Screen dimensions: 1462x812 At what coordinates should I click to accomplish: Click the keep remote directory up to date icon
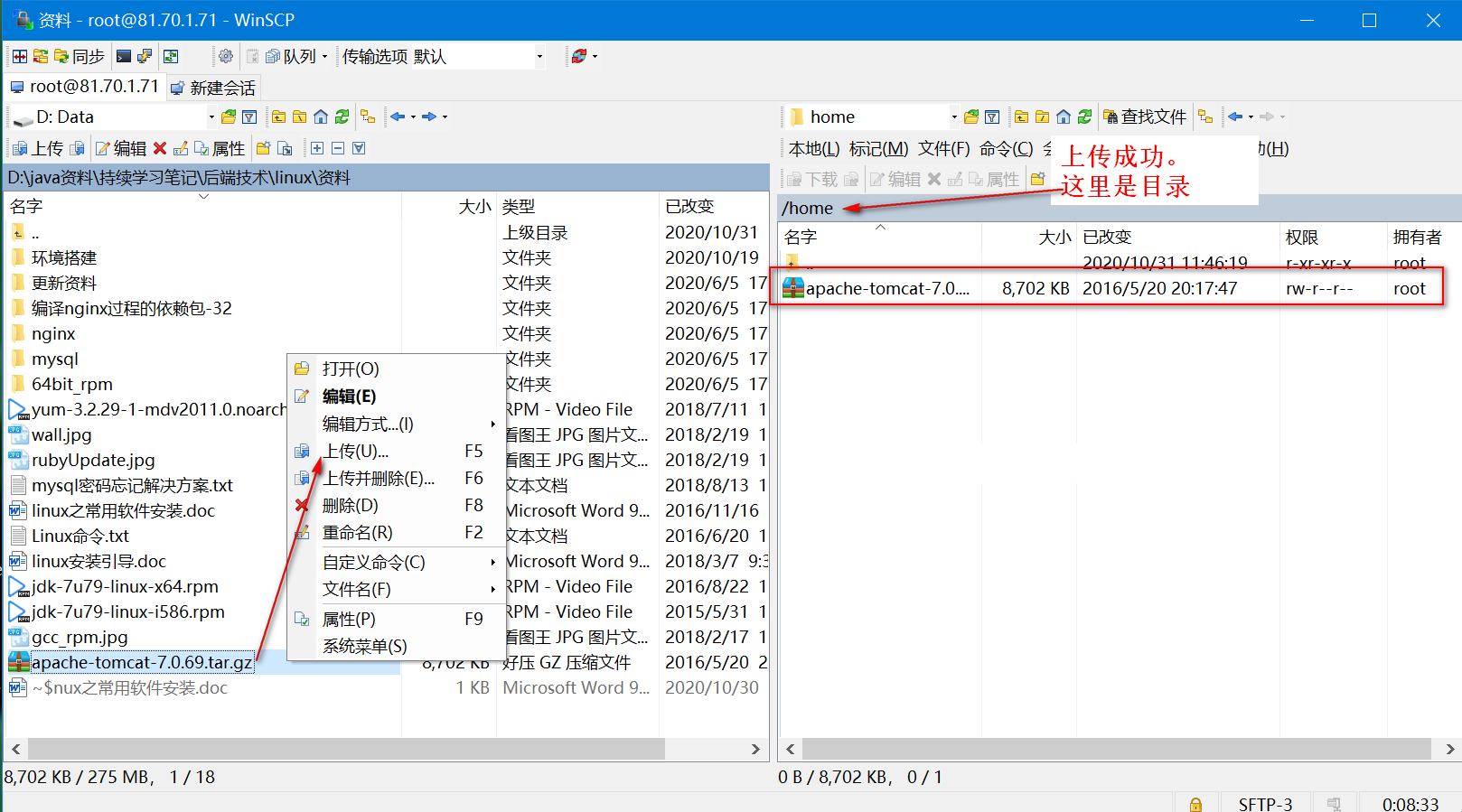[171, 57]
